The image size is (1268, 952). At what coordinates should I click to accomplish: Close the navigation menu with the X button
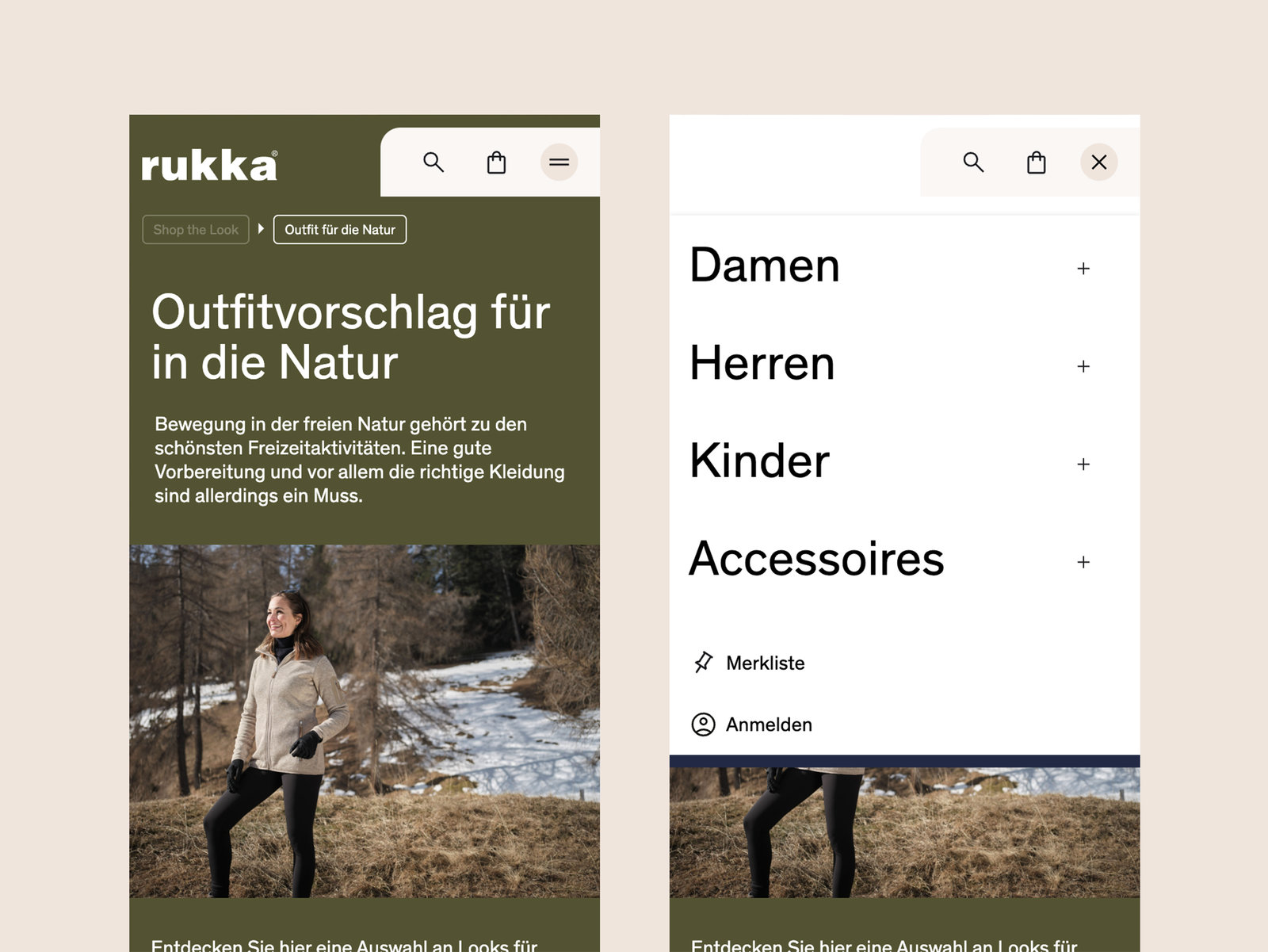click(1099, 162)
